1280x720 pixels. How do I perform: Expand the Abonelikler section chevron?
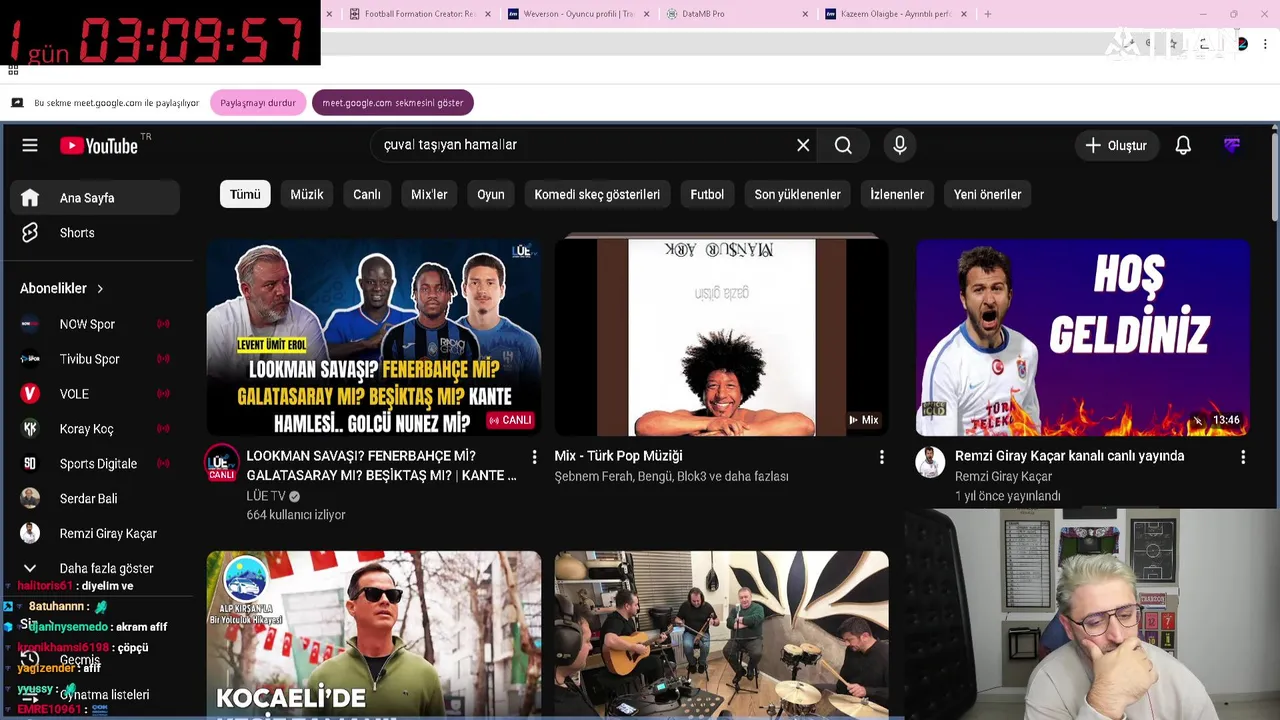(x=100, y=288)
